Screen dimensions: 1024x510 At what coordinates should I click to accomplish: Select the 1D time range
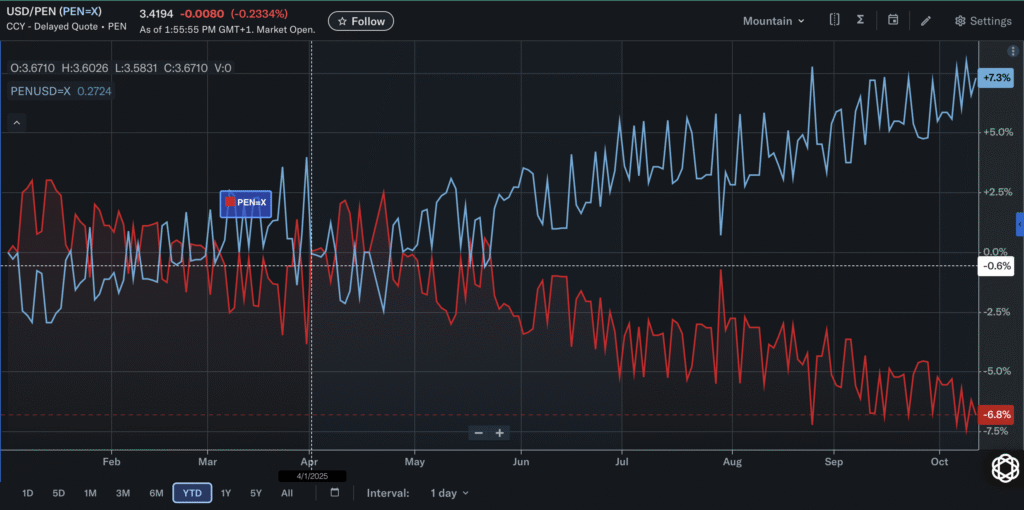27,493
